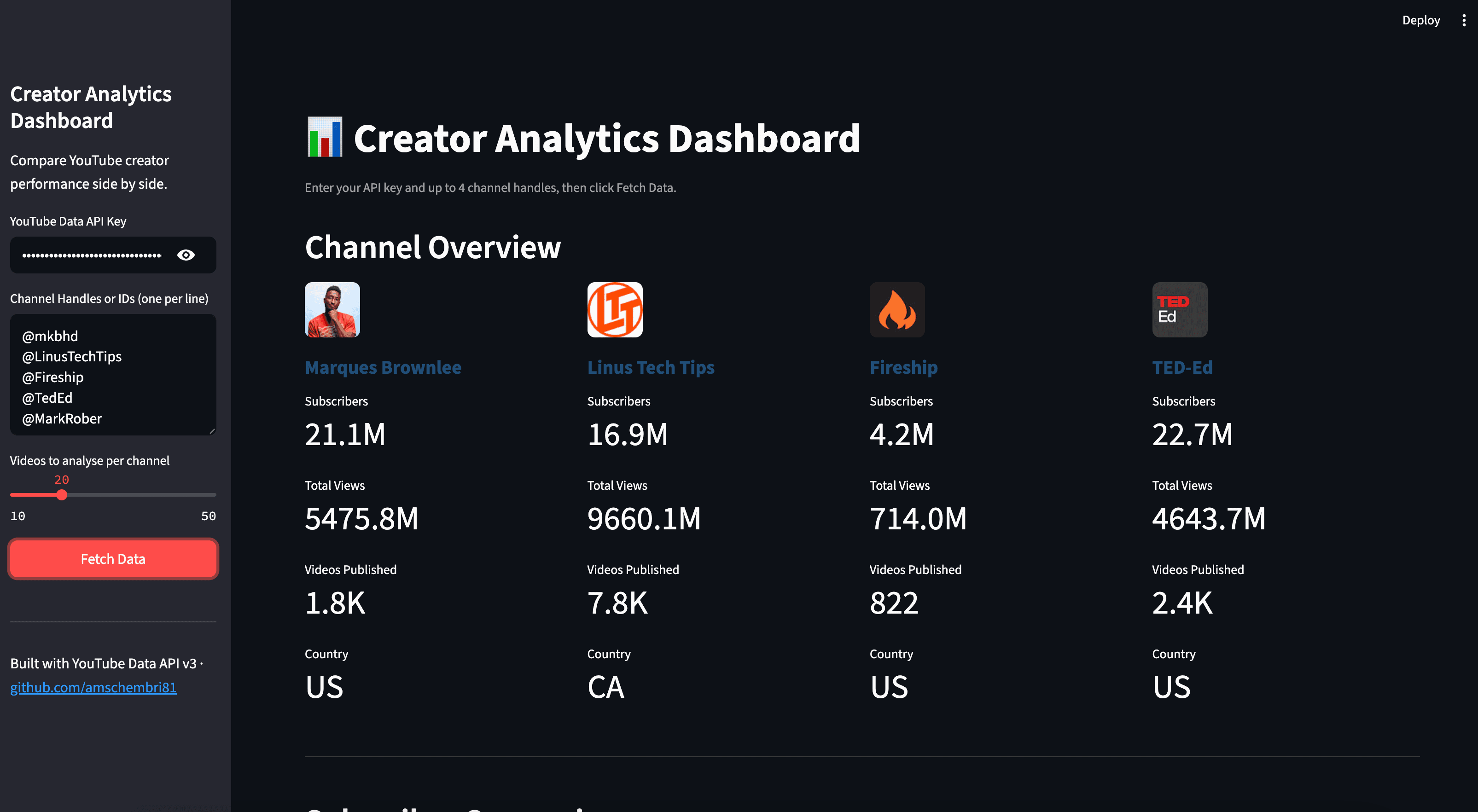
Task: Click Linus Tech Tips subscribers value 16.9M
Action: (x=627, y=434)
